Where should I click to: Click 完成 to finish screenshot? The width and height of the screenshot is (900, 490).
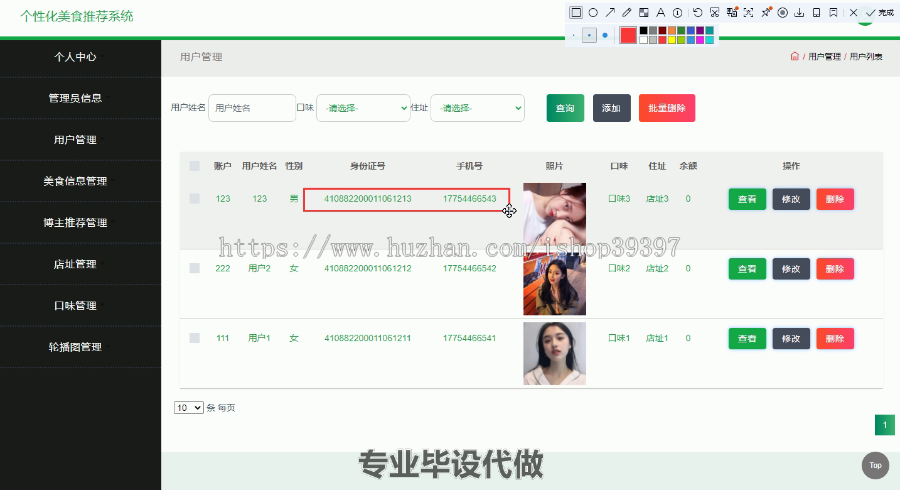click(880, 13)
